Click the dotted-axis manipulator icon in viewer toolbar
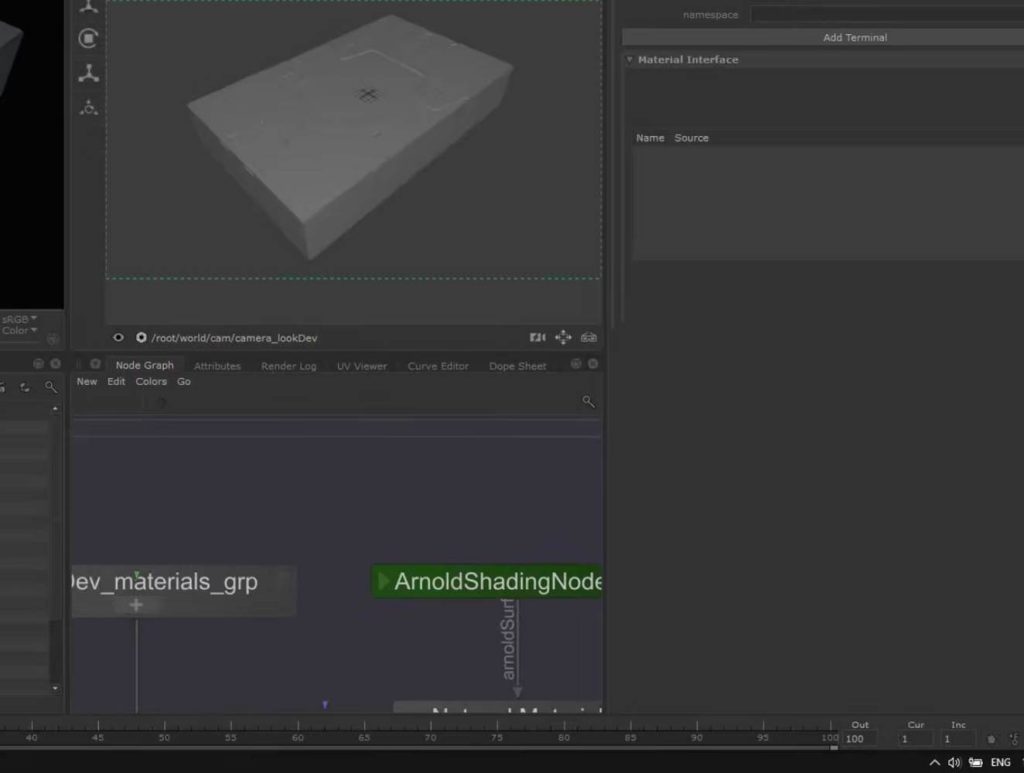 tap(89, 107)
